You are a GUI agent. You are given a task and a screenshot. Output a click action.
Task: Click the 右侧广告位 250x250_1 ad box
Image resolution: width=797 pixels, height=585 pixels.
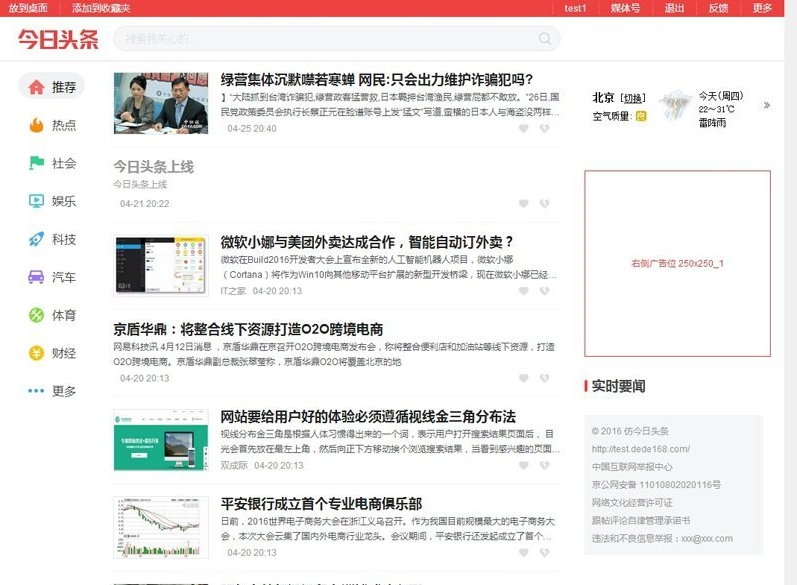coord(677,263)
